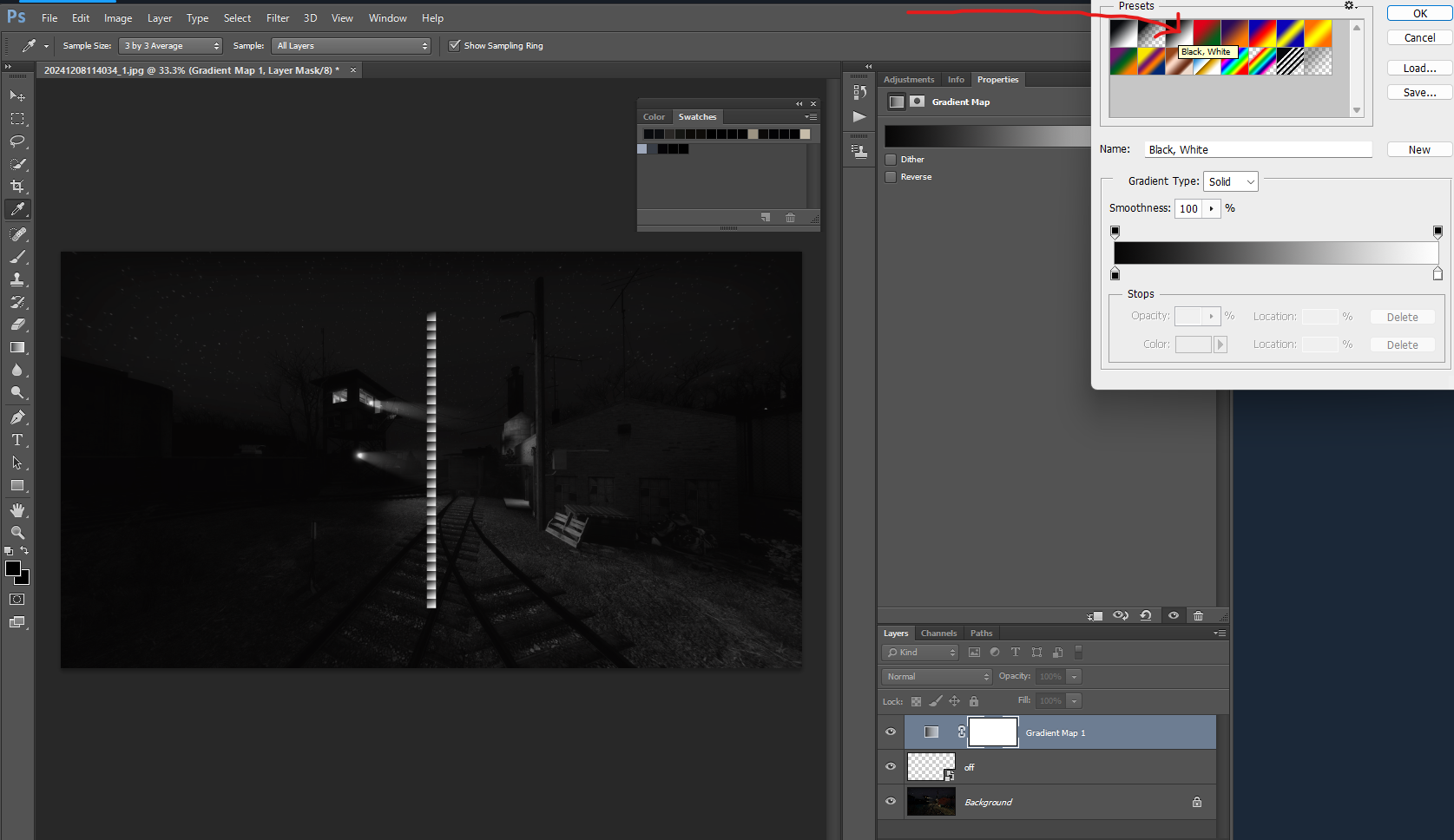The image size is (1454, 840).
Task: Hide the Background layer
Action: click(x=891, y=802)
